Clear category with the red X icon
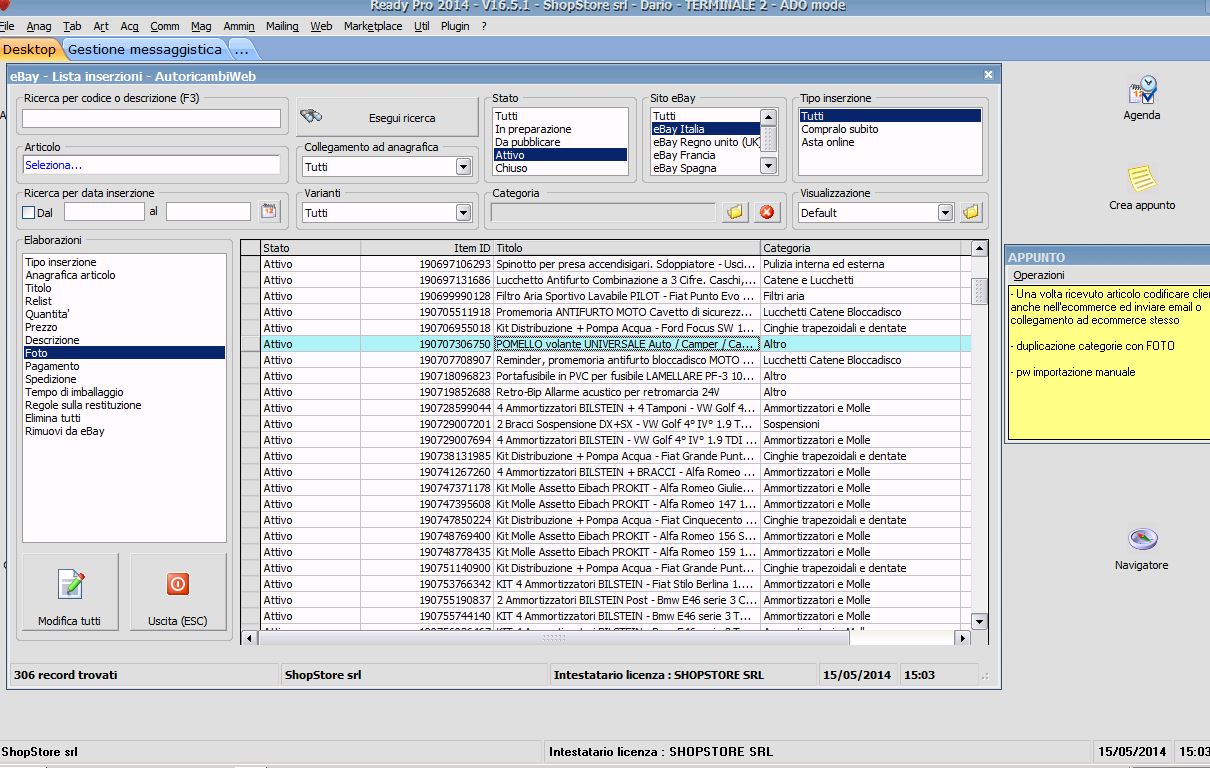This screenshot has height=768, width=1210. 766,212
